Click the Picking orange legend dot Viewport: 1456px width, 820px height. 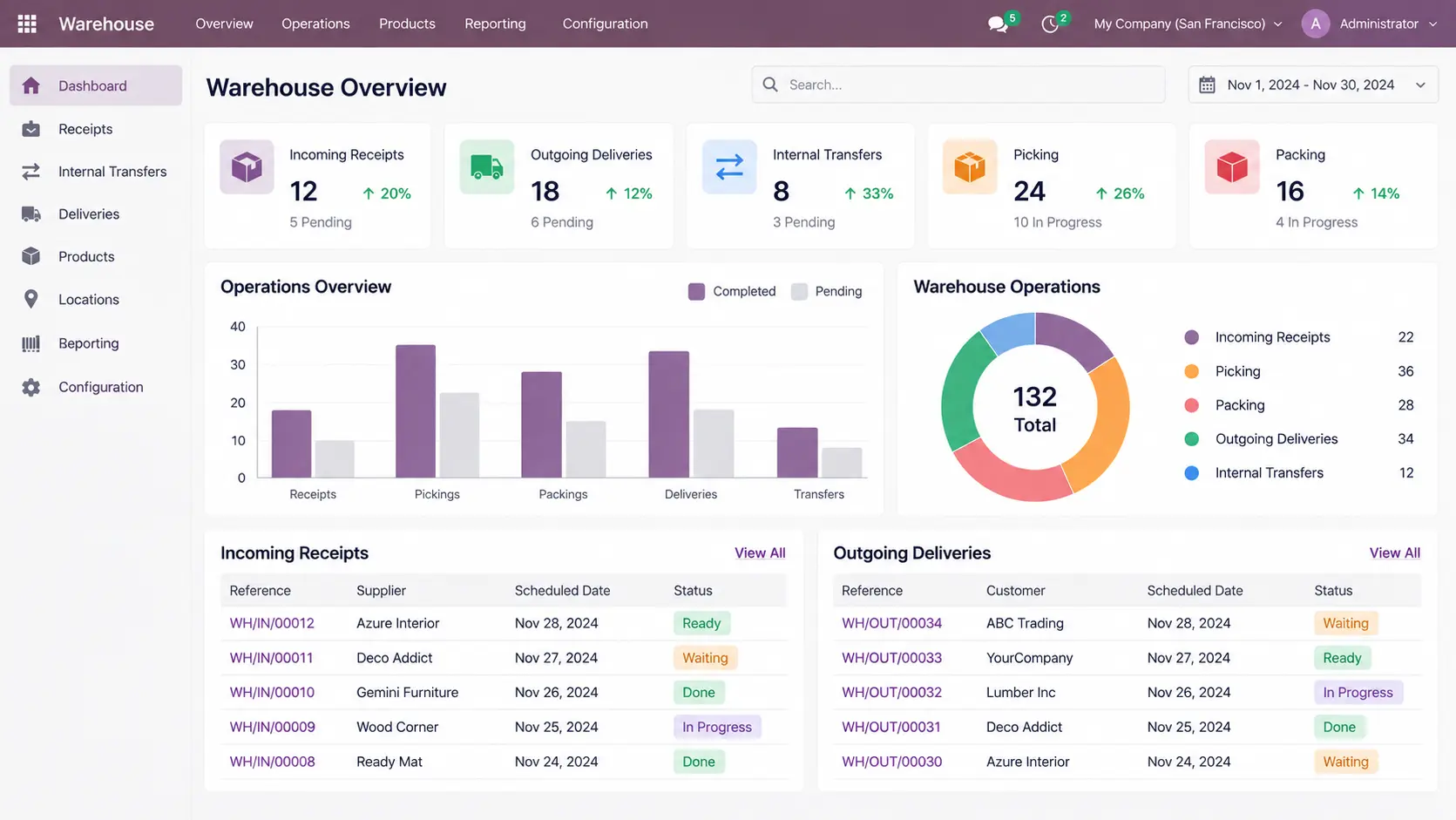[x=1192, y=371]
